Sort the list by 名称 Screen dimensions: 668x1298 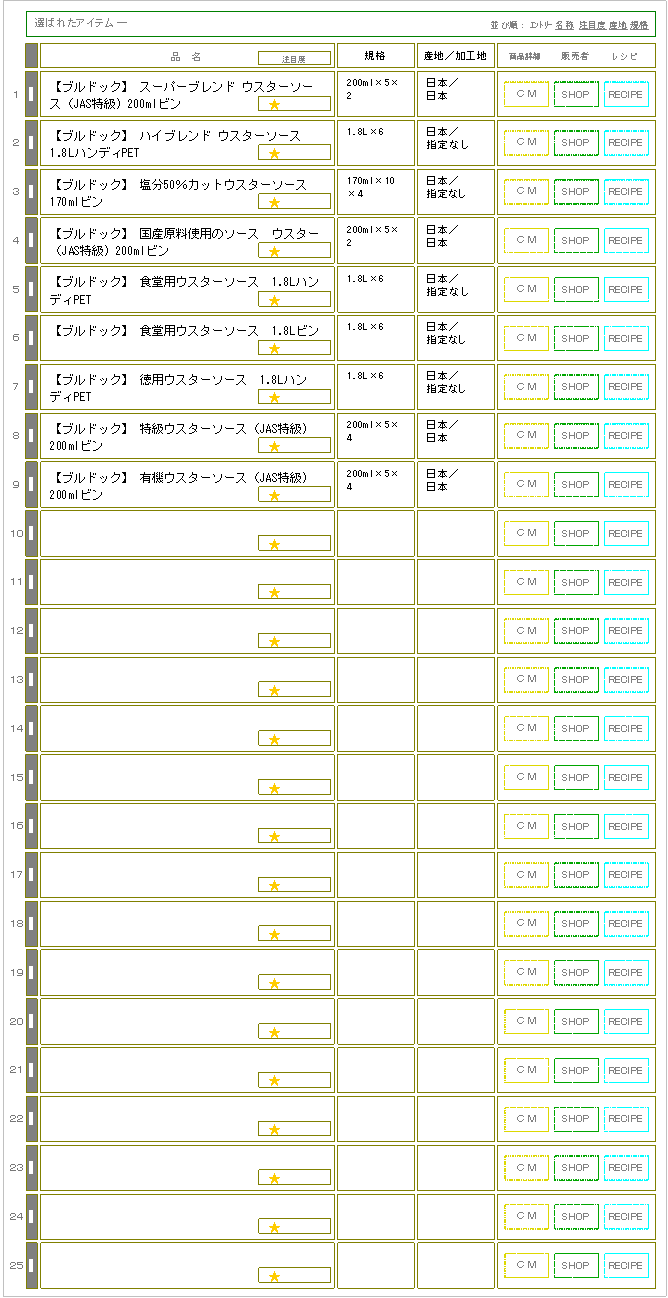(x=565, y=24)
